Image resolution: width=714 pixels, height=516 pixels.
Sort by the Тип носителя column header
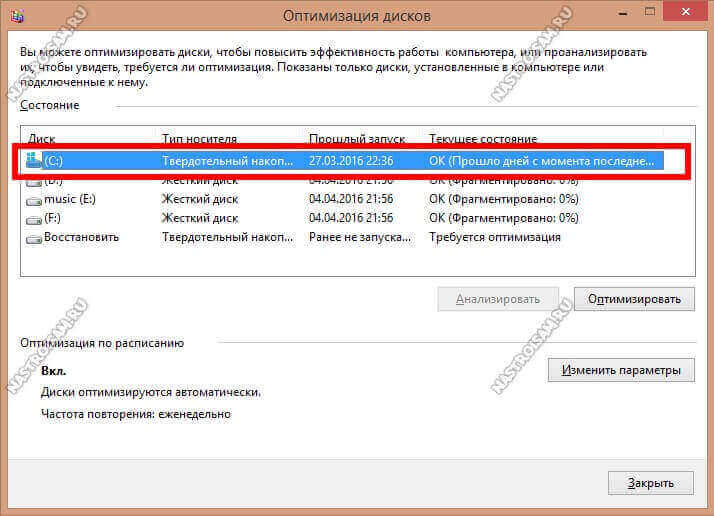[199, 138]
